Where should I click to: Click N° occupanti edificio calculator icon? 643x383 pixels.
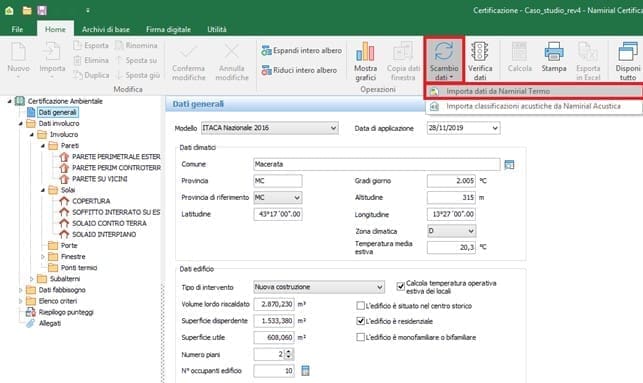pyautogui.click(x=306, y=371)
